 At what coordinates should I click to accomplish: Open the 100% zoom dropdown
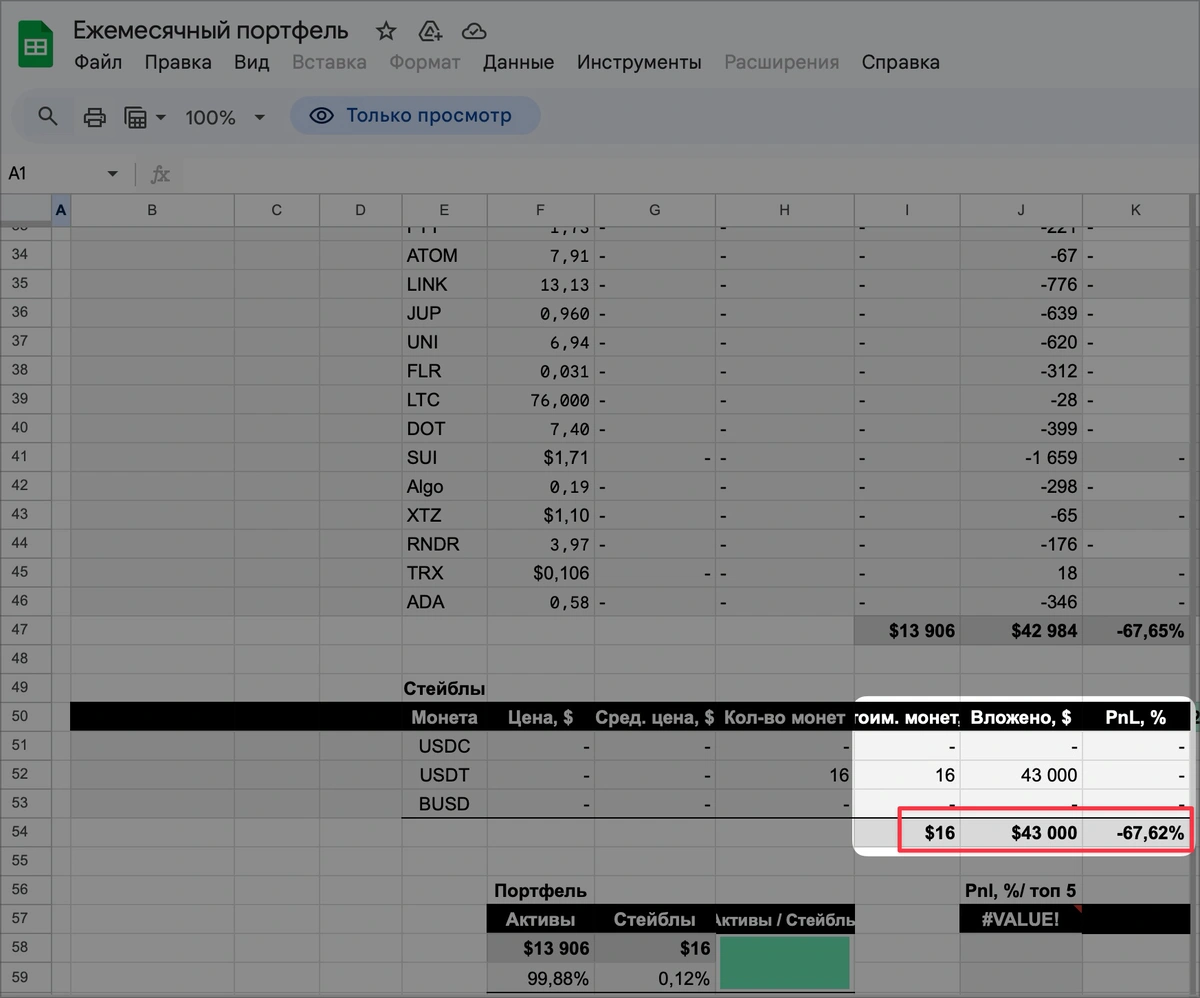(225, 117)
